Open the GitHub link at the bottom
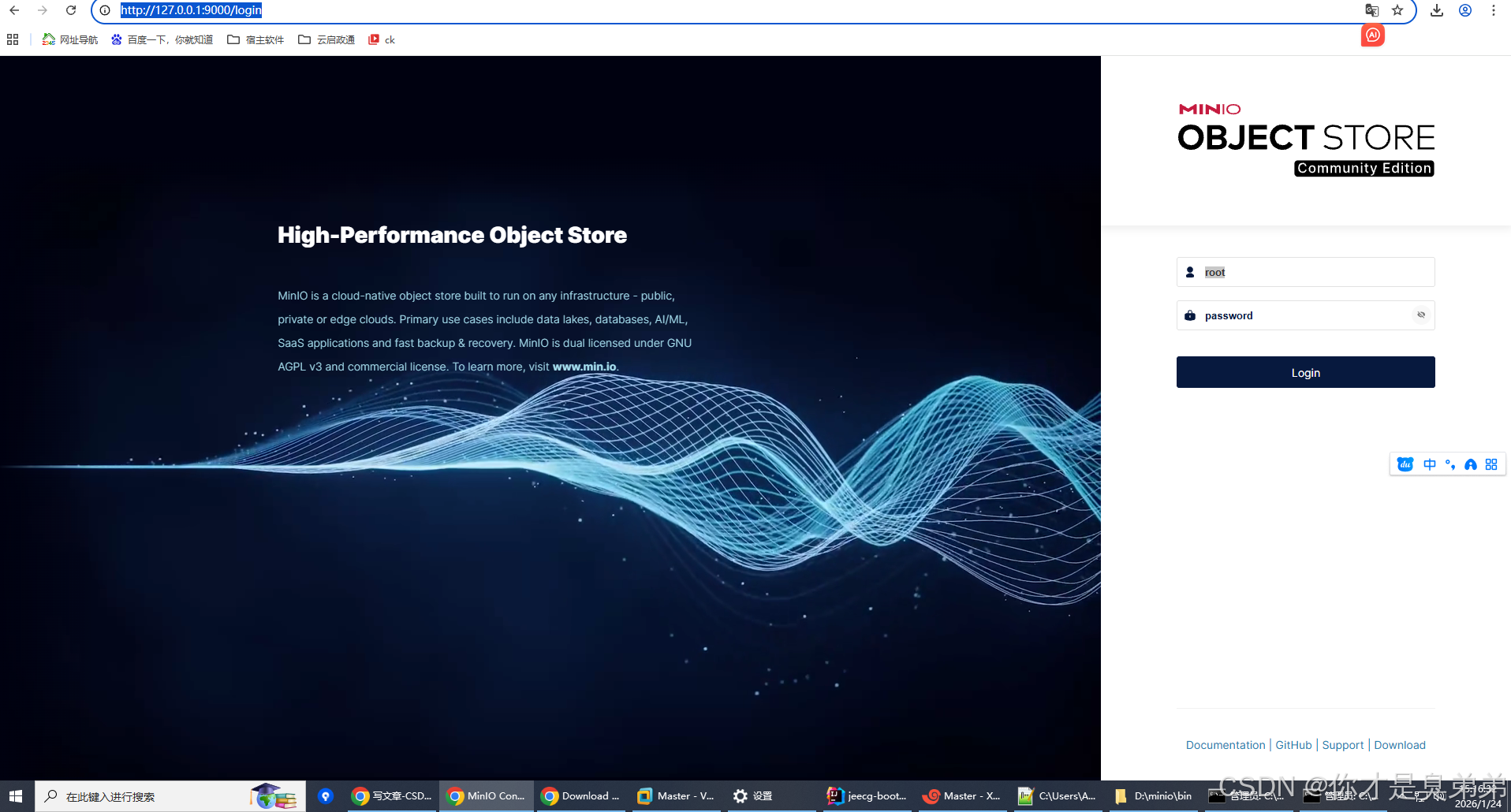 [x=1293, y=745]
